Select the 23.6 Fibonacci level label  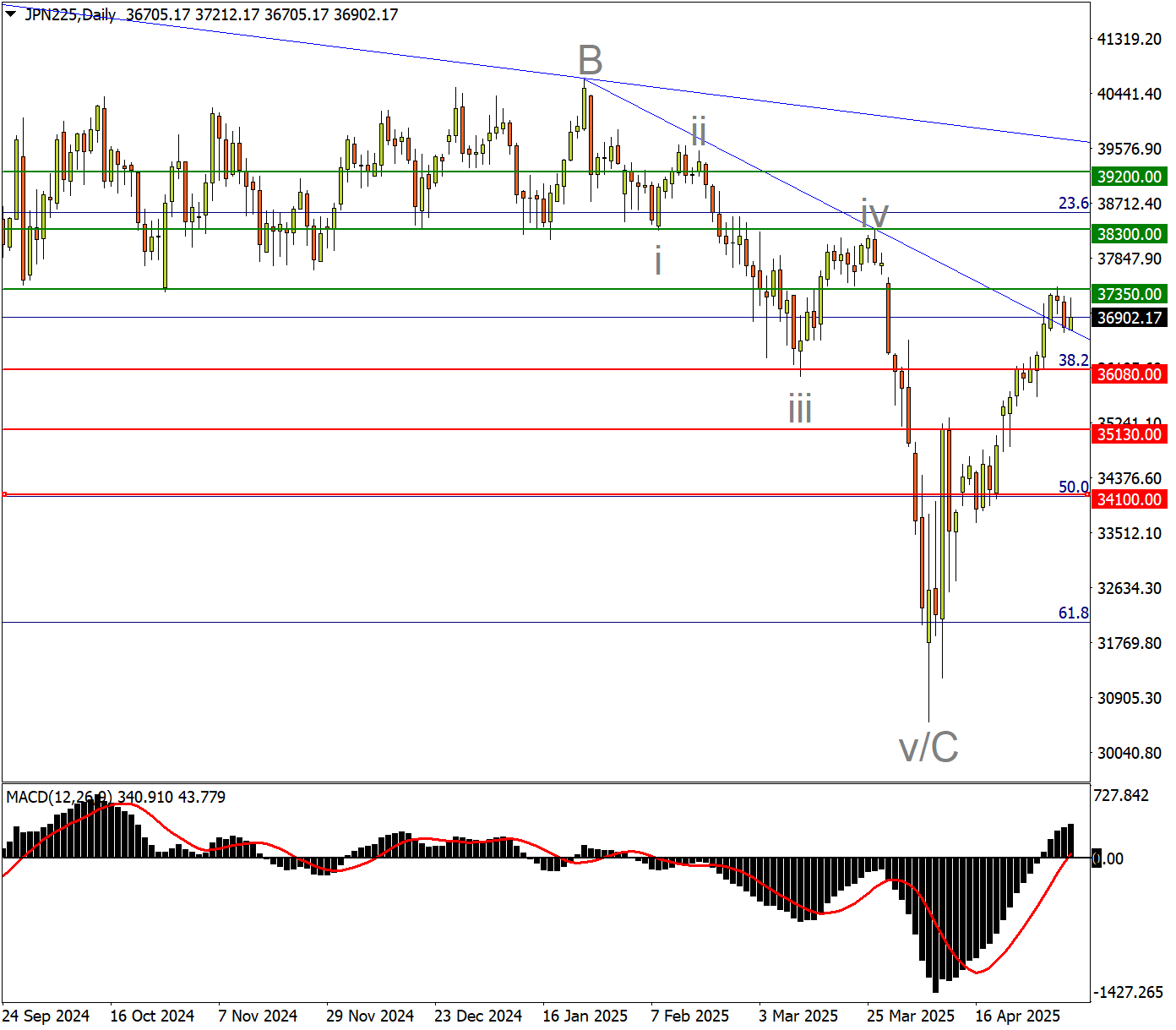(1073, 203)
